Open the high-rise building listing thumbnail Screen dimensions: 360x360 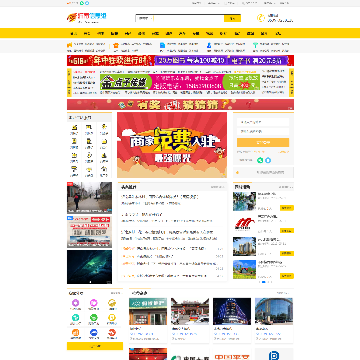244,246
